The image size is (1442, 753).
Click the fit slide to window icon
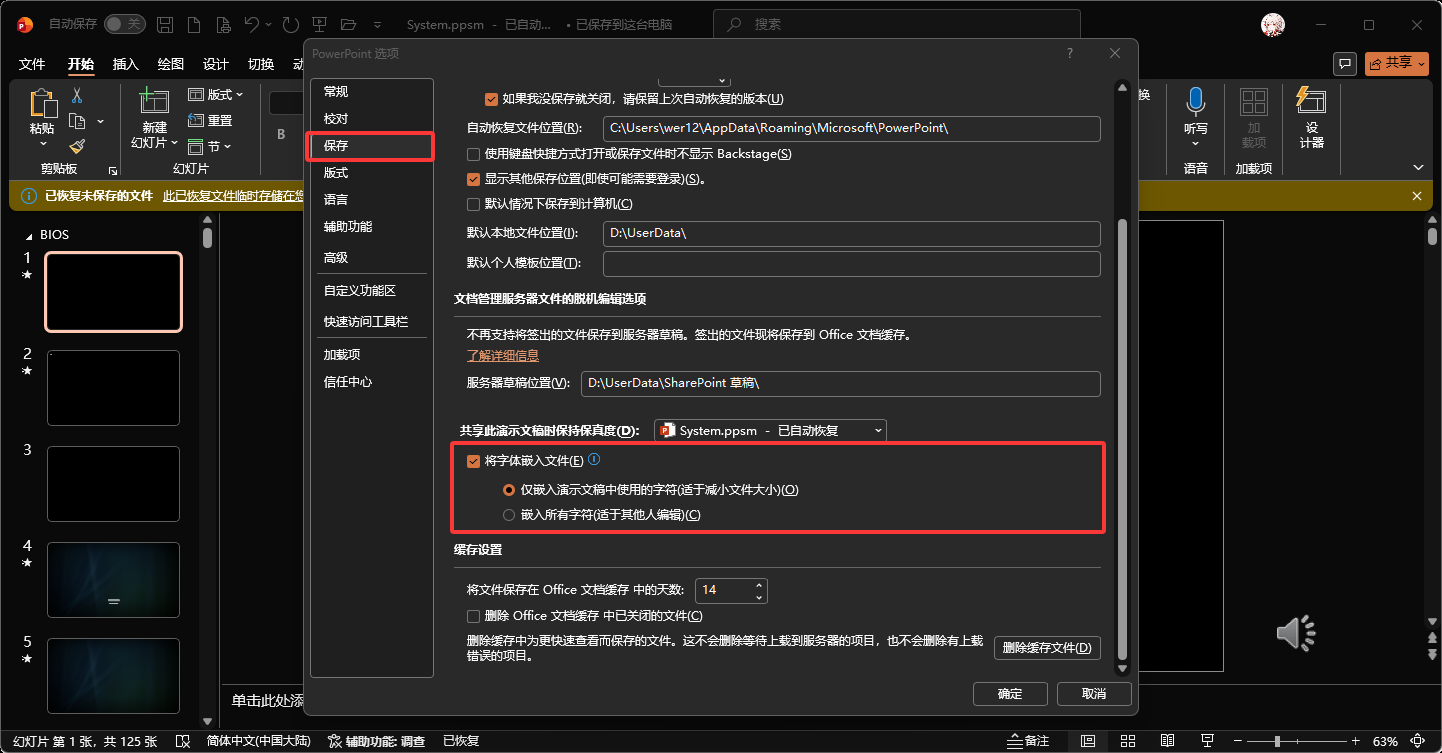pos(1419,741)
